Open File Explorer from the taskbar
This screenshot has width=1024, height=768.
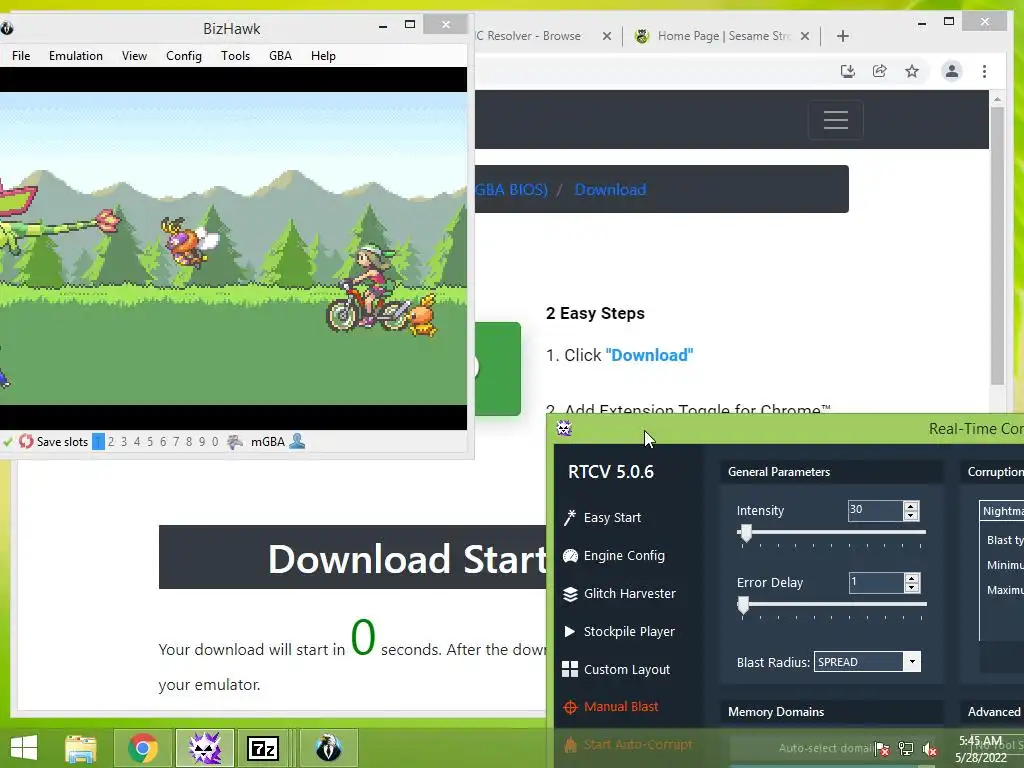(81, 748)
